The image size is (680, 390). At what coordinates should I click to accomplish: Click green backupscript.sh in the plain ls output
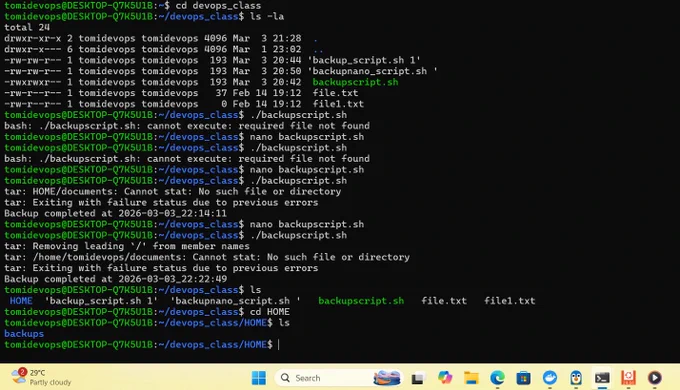pyautogui.click(x=361, y=301)
